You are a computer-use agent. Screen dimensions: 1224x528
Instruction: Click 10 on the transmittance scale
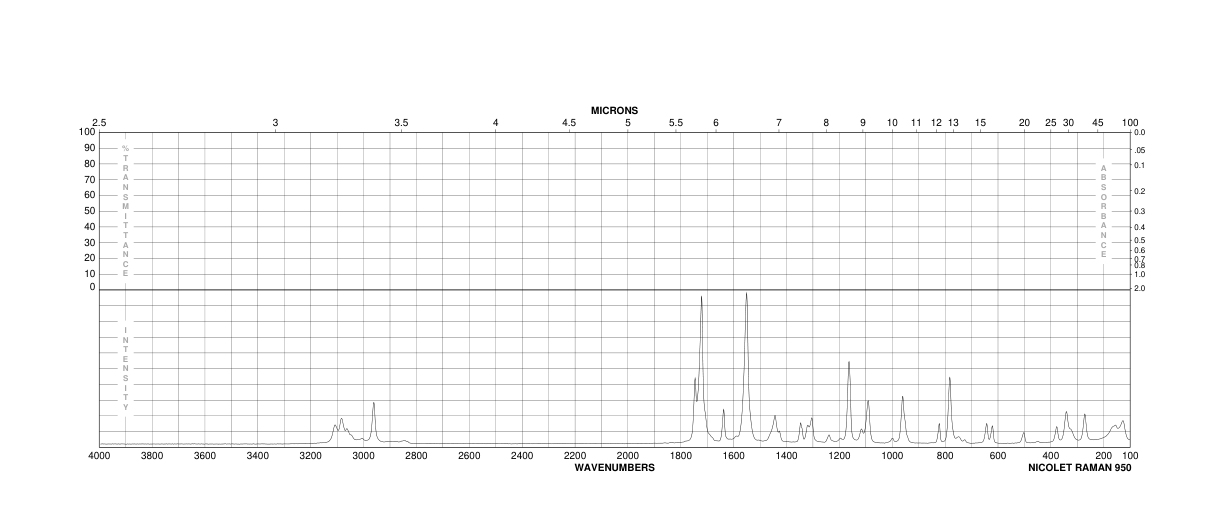(89, 273)
